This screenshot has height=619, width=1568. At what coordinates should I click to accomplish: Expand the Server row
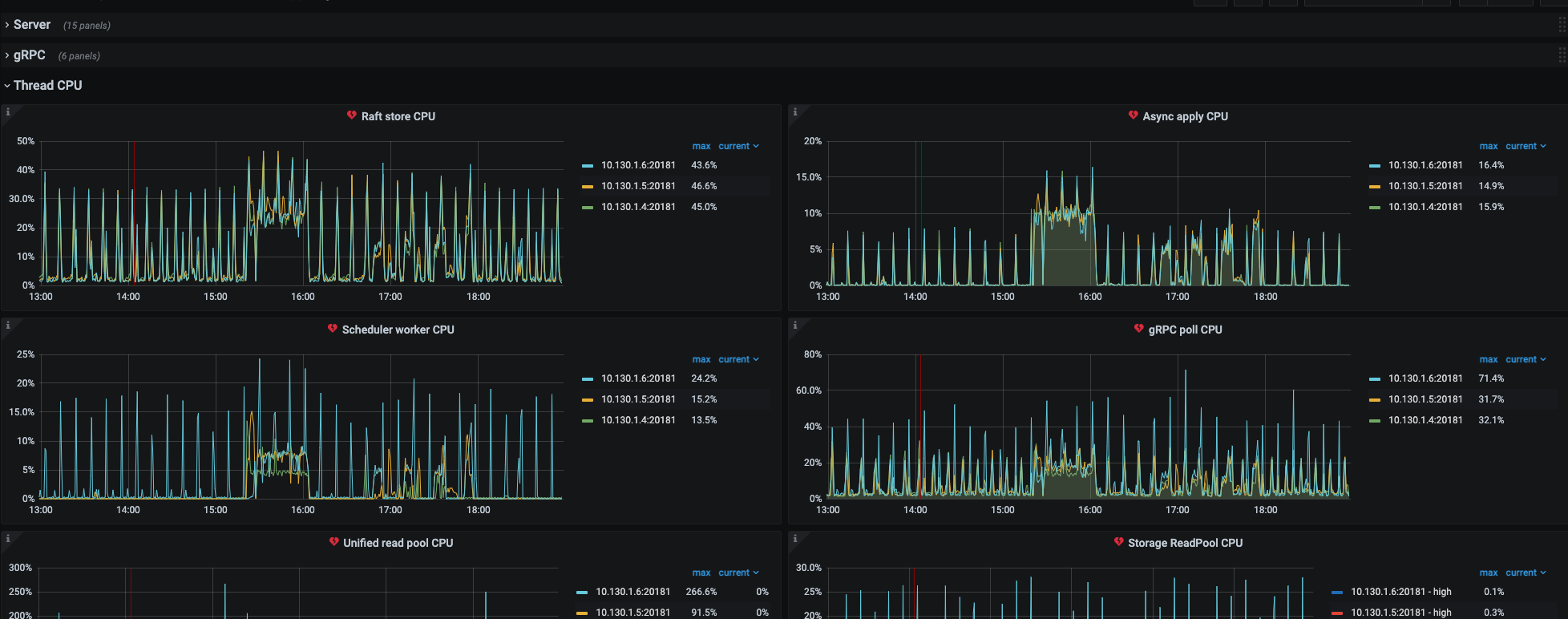point(32,25)
